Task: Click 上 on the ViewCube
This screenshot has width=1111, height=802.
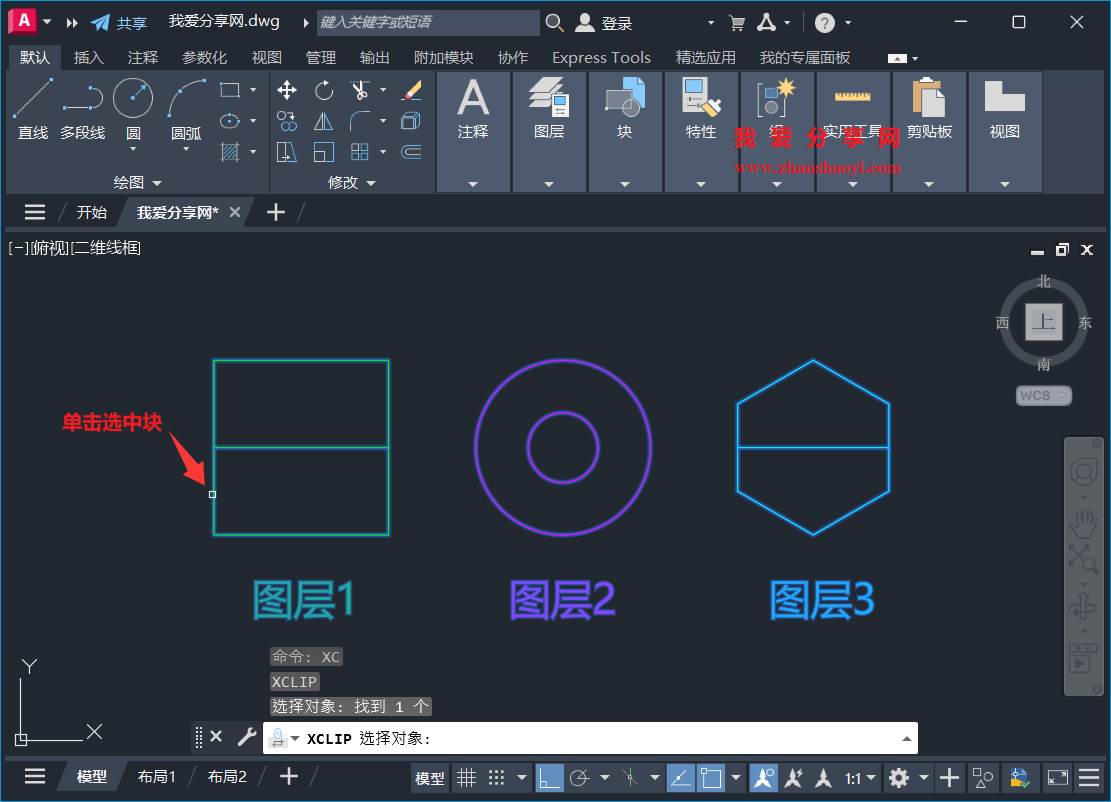Action: click(1043, 323)
